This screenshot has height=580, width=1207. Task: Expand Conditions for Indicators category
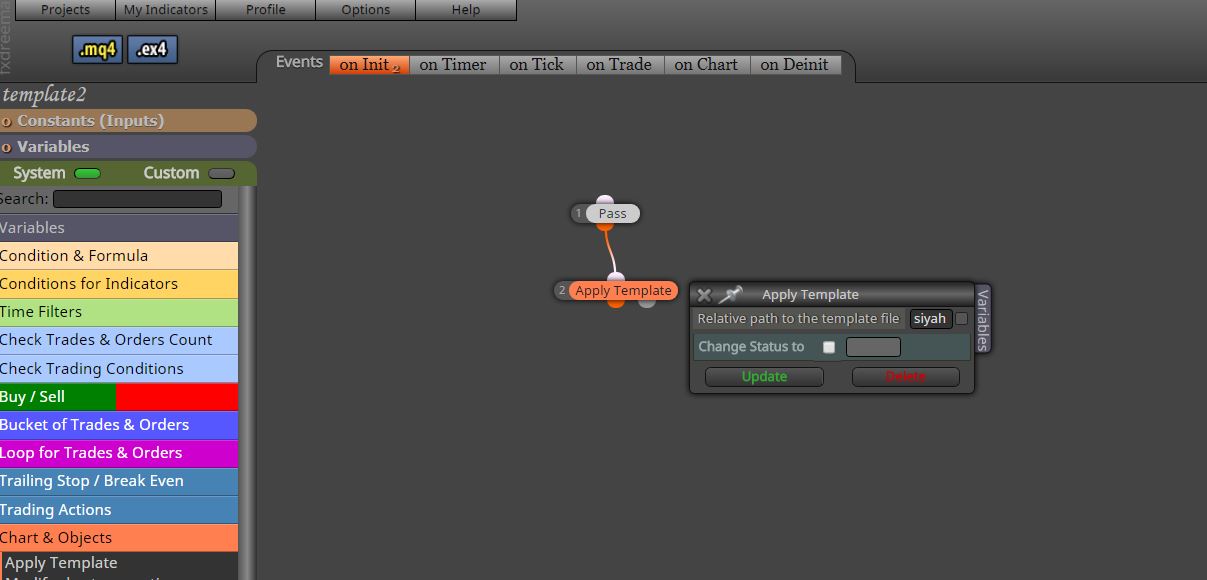(x=119, y=284)
